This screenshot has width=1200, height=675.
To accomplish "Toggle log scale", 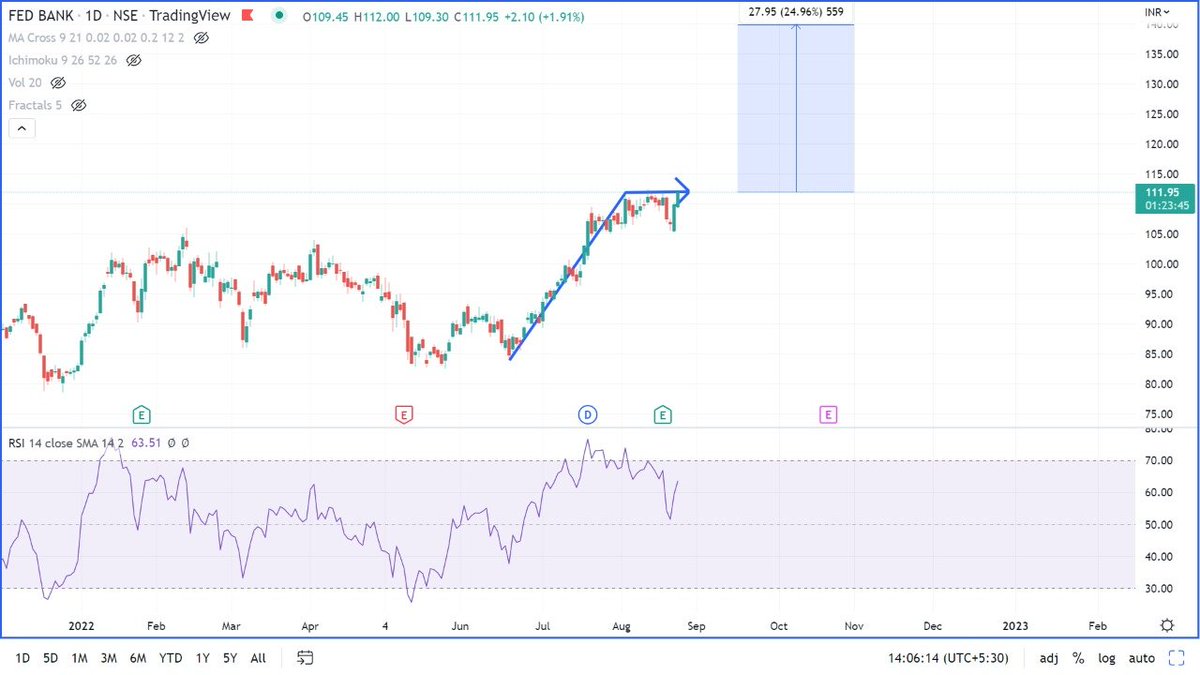I will (x=1107, y=658).
